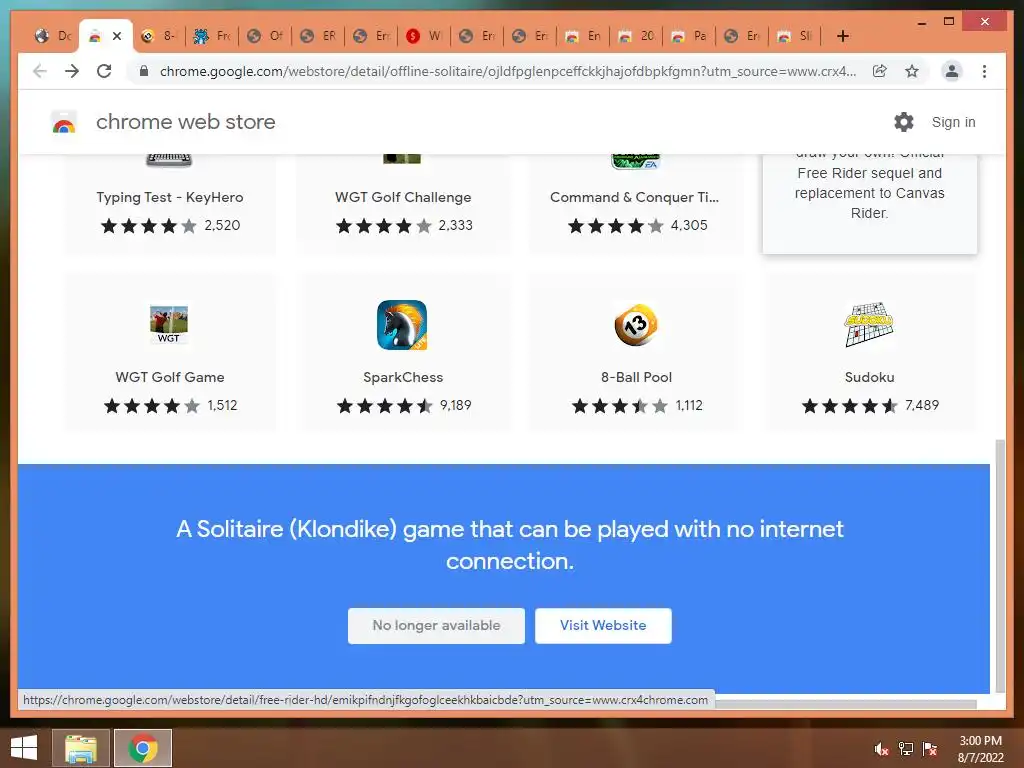Click the muted volume tray icon
This screenshot has width=1024, height=768.
click(881, 749)
